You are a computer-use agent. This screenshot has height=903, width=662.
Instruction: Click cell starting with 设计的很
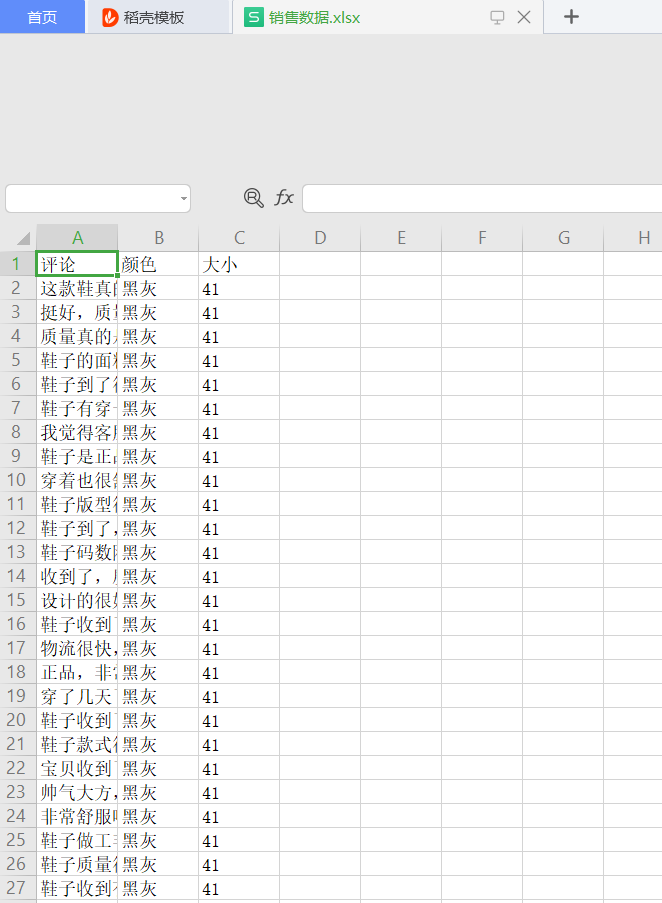[x=77, y=600]
